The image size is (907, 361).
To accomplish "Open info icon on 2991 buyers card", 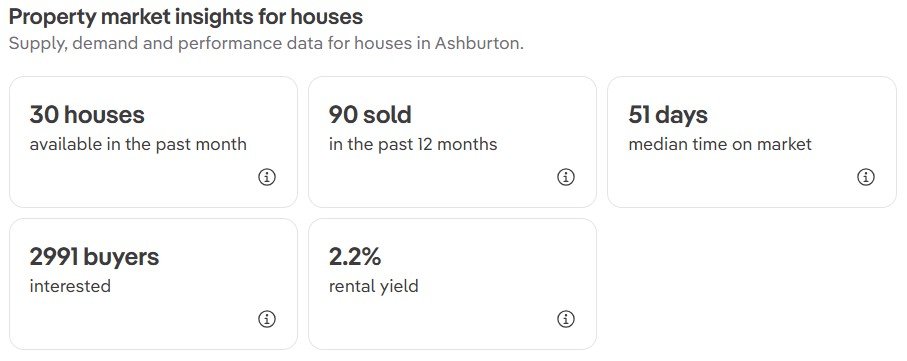I will click(267, 319).
